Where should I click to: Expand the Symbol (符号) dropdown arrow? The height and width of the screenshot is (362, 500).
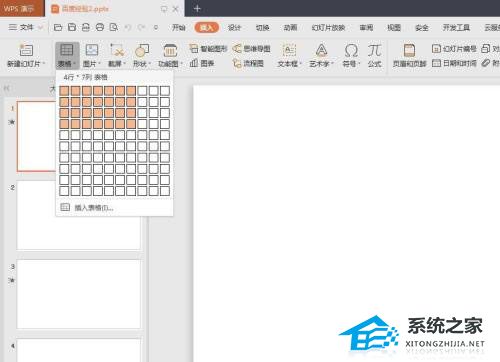point(359,64)
